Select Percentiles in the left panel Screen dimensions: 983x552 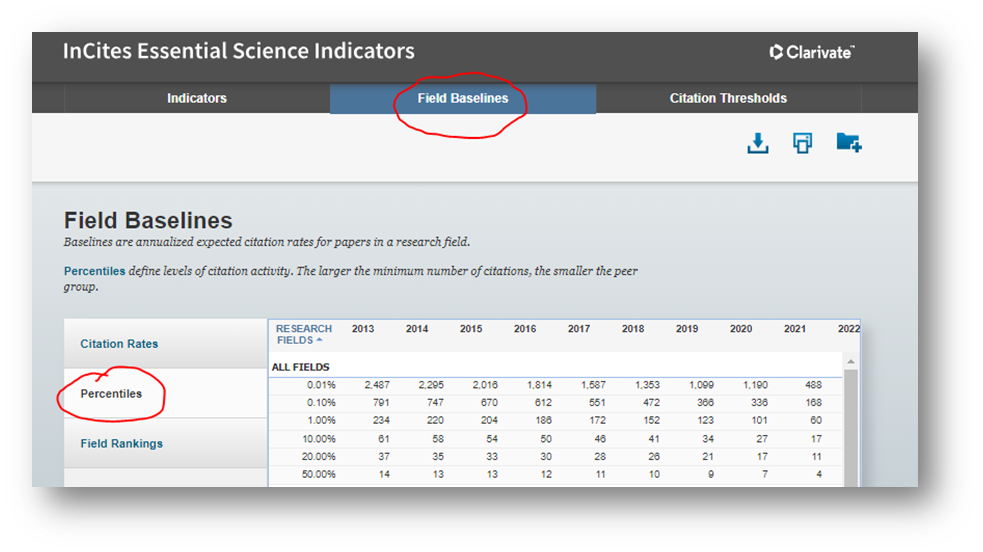(111, 394)
